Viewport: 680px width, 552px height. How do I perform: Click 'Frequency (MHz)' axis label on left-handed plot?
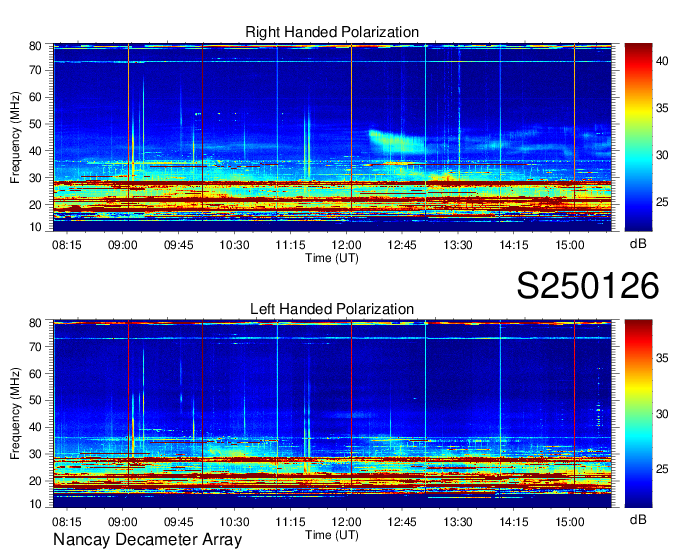click(x=15, y=414)
